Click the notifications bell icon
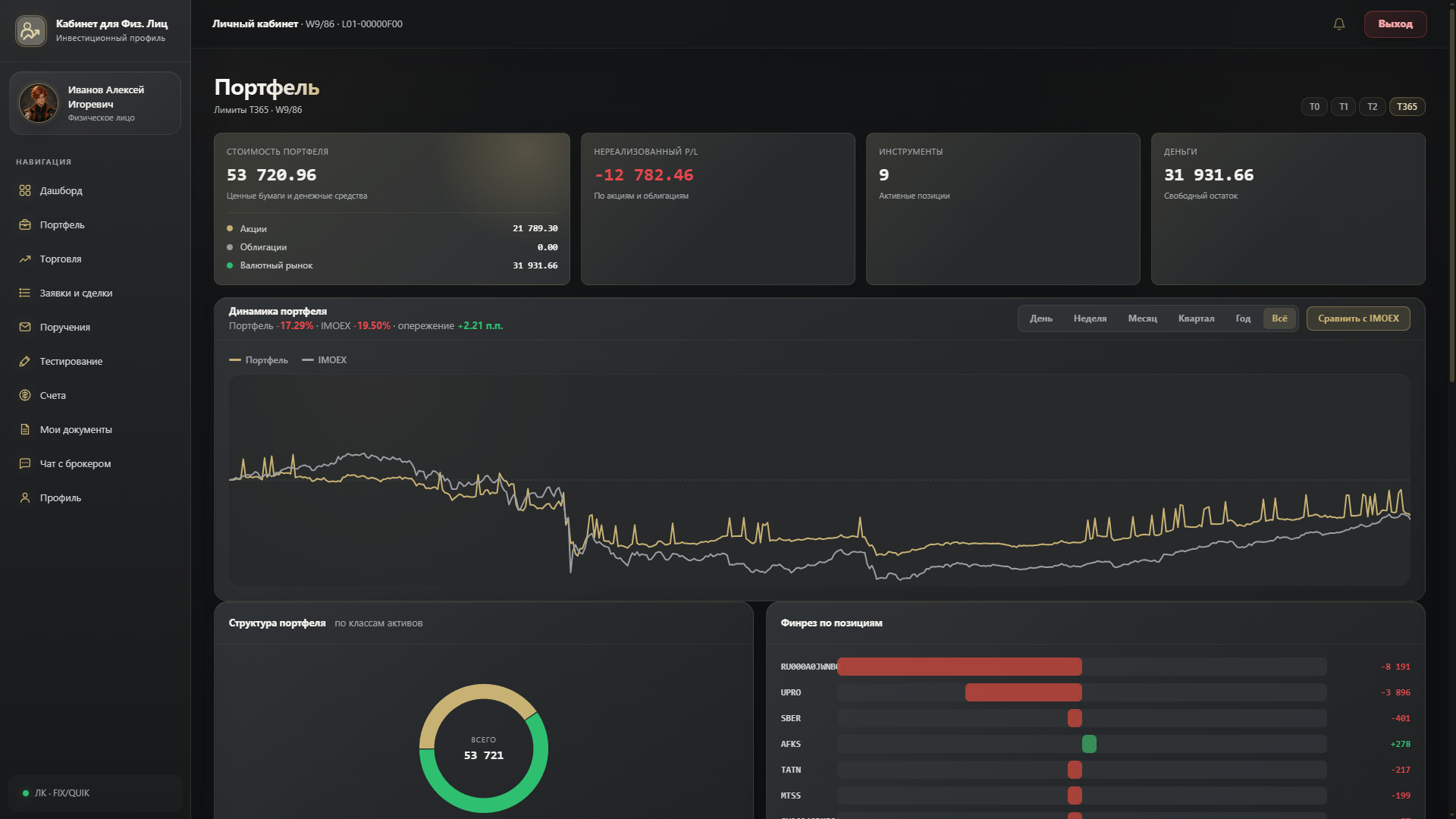This screenshot has height=819, width=1456. (x=1339, y=24)
